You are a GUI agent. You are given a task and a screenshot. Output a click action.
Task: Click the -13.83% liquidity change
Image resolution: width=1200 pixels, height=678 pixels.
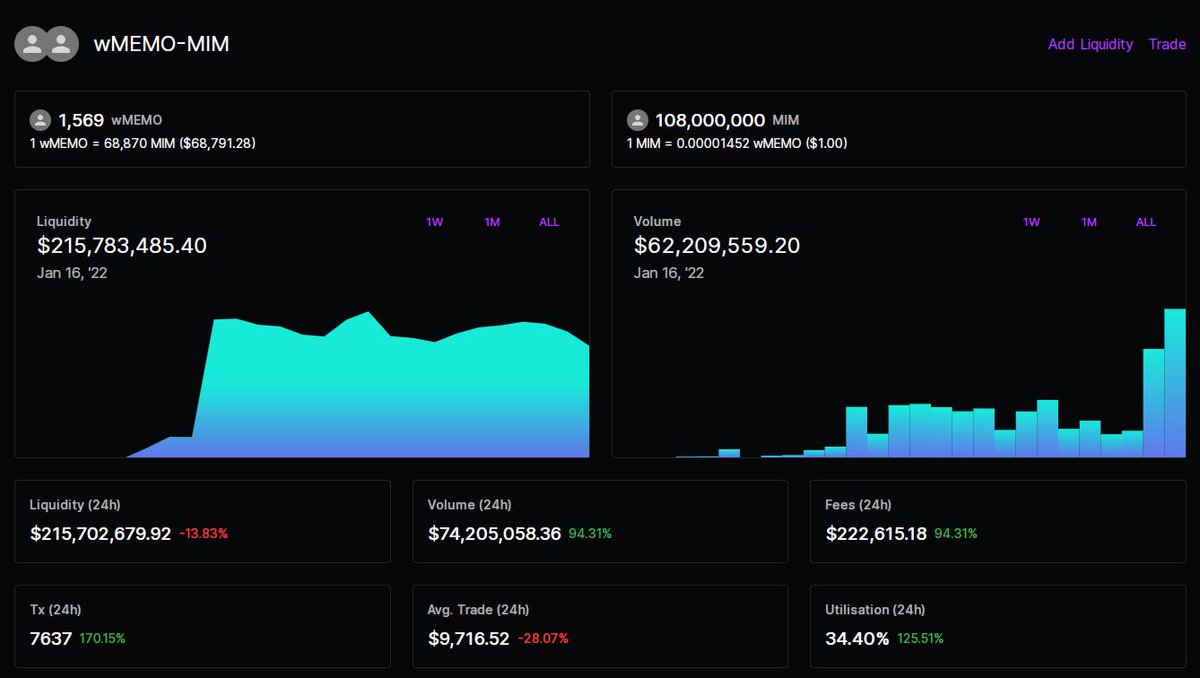(x=203, y=534)
